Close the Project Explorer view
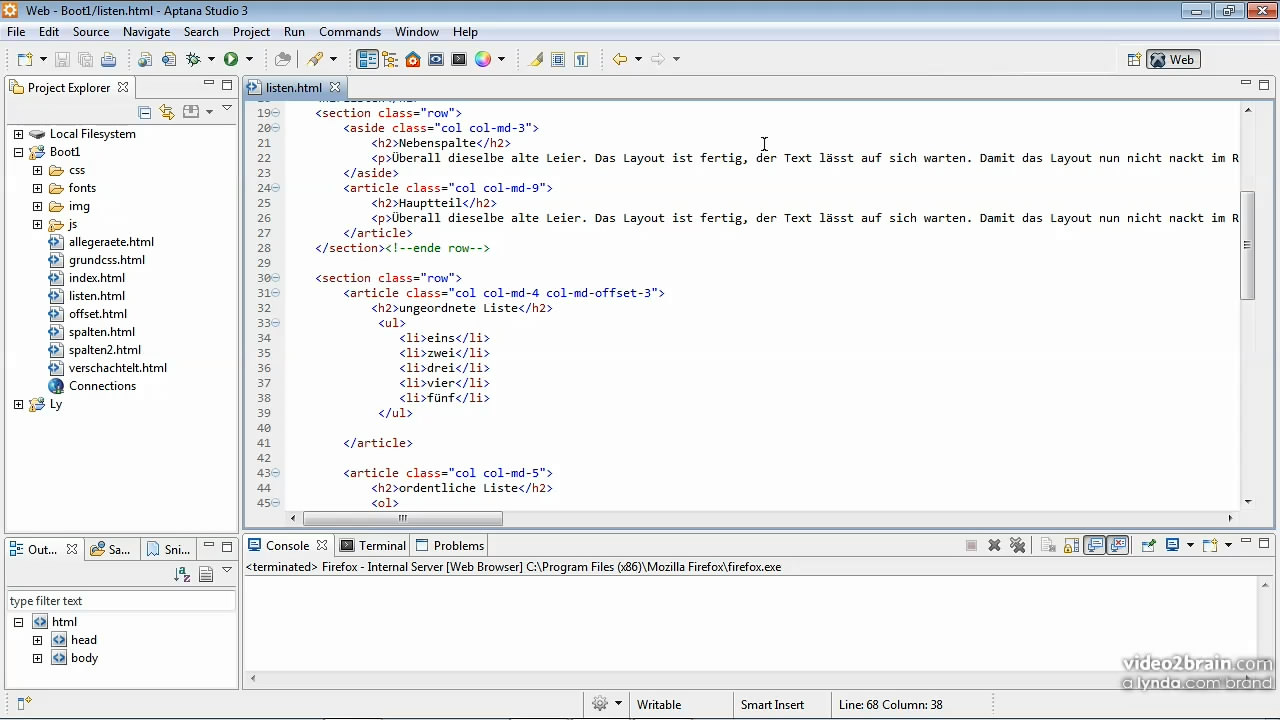This screenshot has width=1280, height=720. click(123, 87)
